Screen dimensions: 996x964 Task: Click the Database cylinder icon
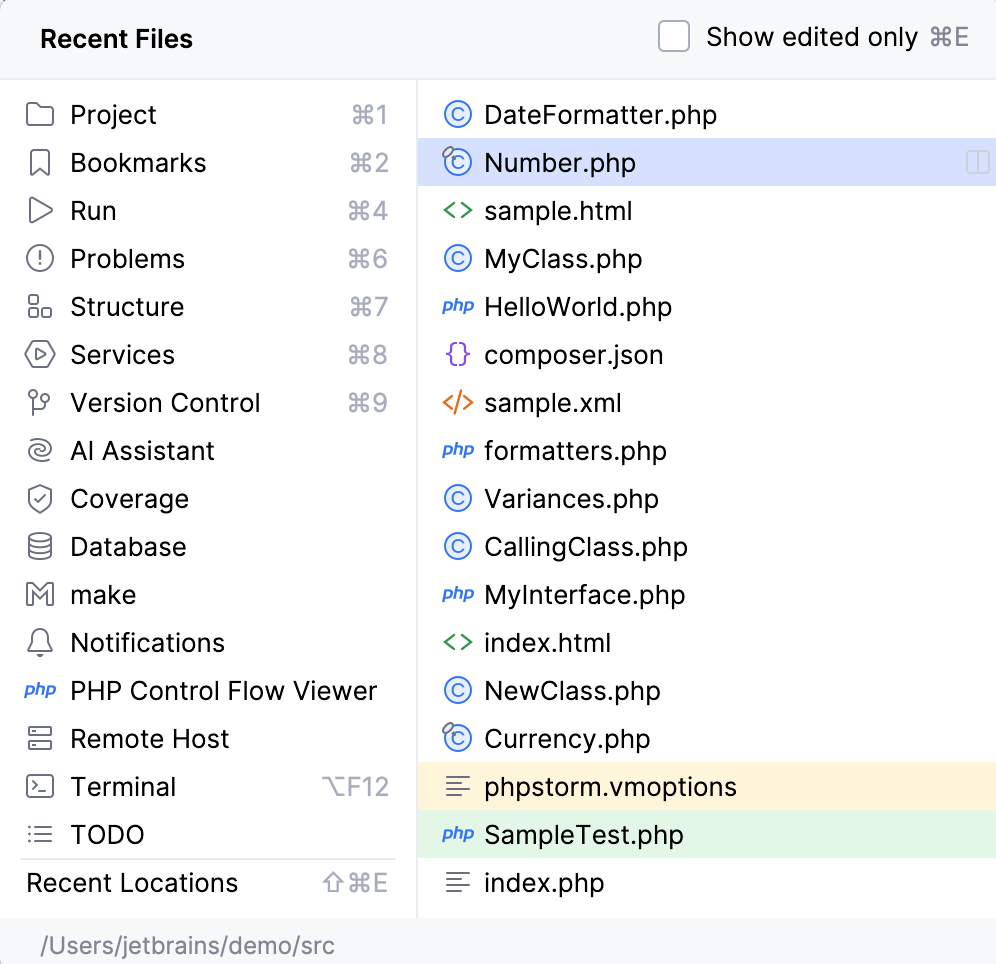tap(40, 547)
